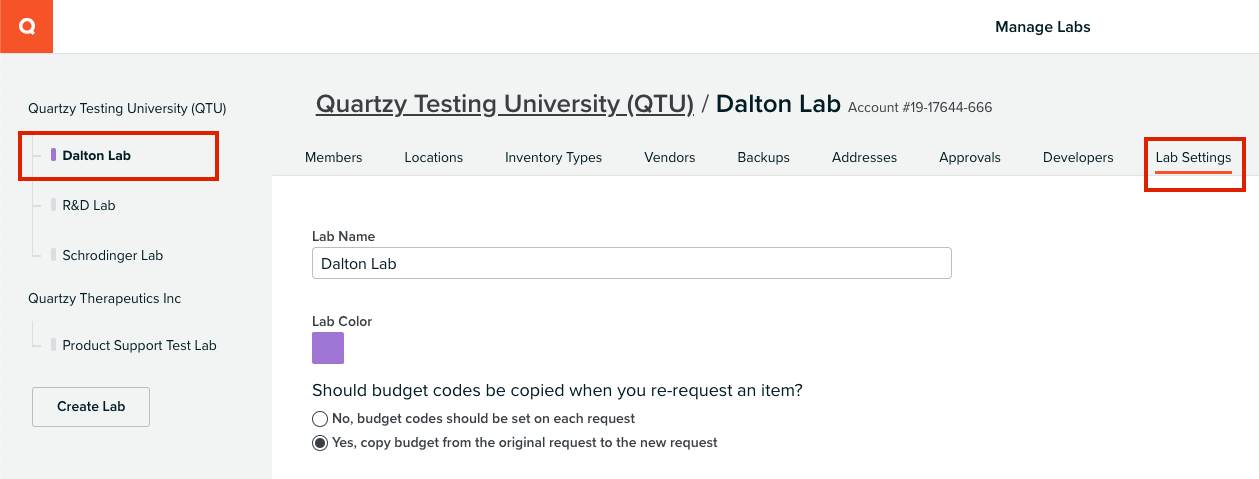This screenshot has width=1259, height=479.
Task: Click the Lab Name input field
Action: (632, 263)
